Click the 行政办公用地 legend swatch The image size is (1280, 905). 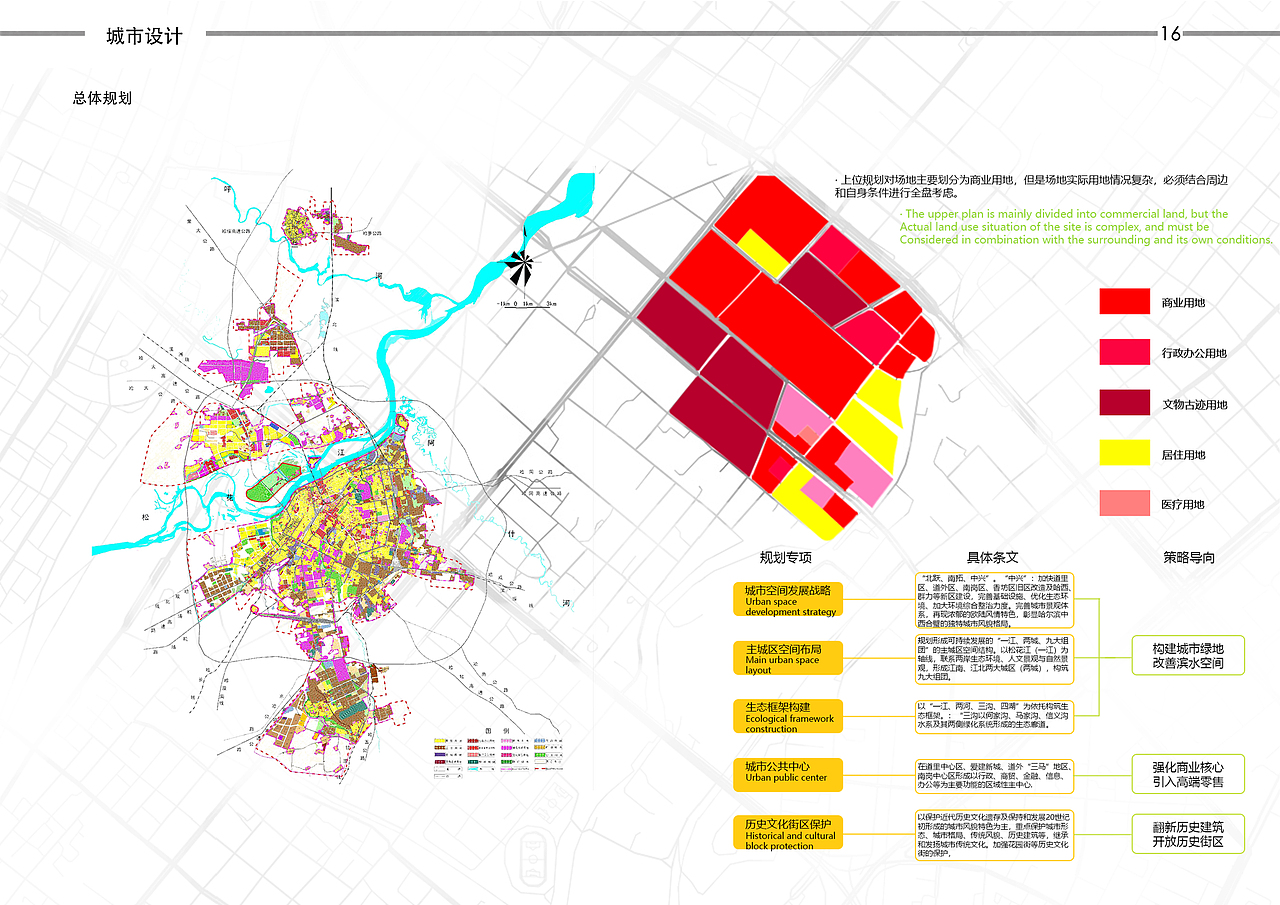click(1125, 352)
